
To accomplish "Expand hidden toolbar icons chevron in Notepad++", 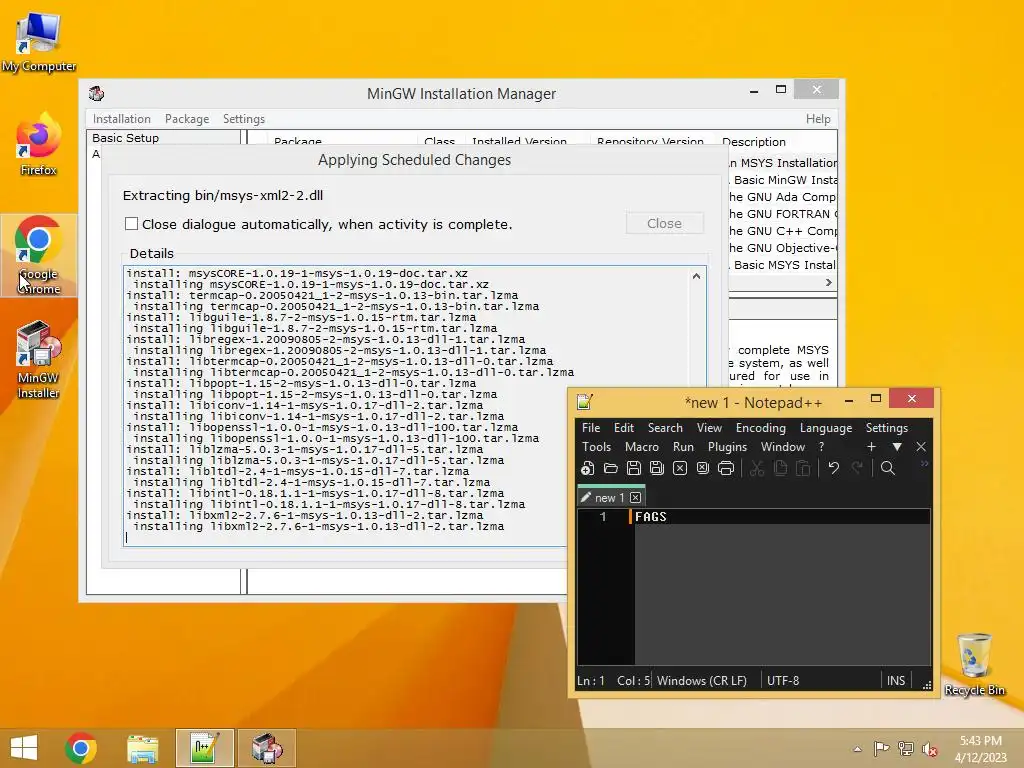I will [x=924, y=464].
